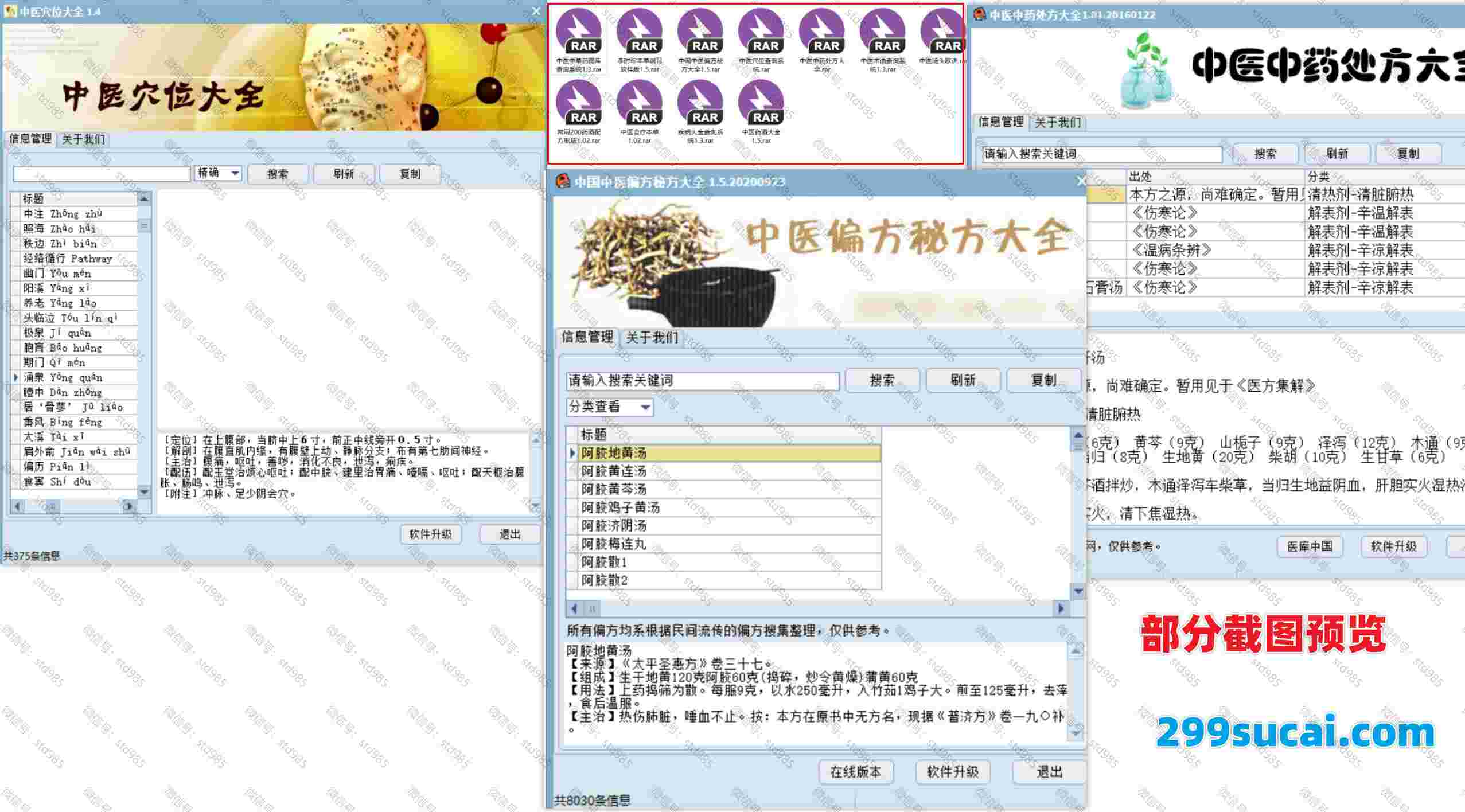Click 刷新 button in 中医穴位大全
Image resolution: width=1465 pixels, height=812 pixels.
344,174
